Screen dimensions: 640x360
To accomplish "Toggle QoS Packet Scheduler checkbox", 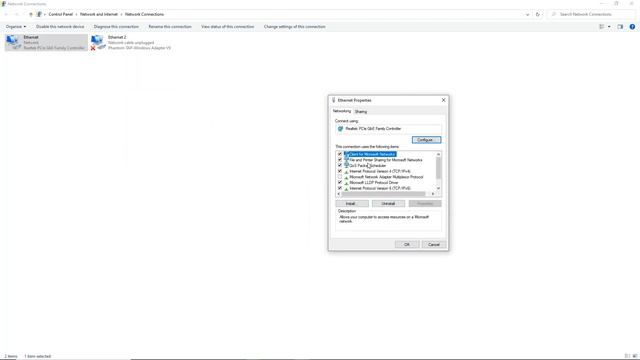I will [340, 166].
